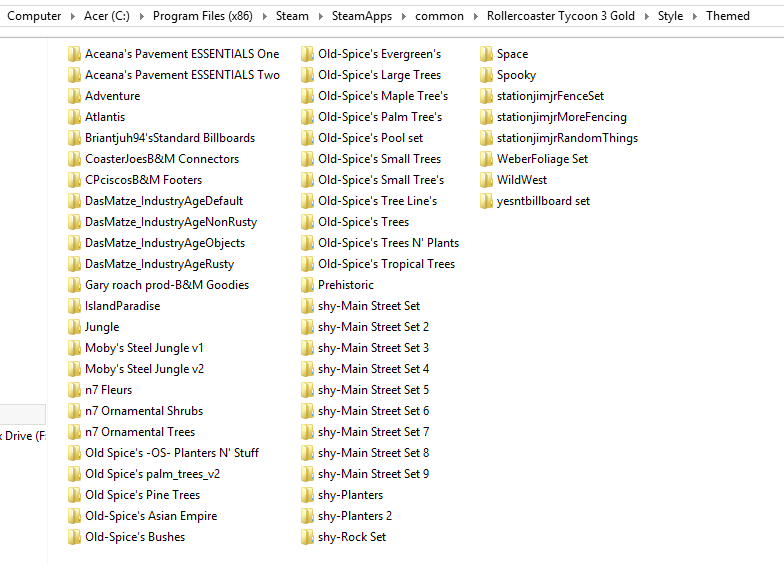Click the Spooky folder icon

pos(486,75)
